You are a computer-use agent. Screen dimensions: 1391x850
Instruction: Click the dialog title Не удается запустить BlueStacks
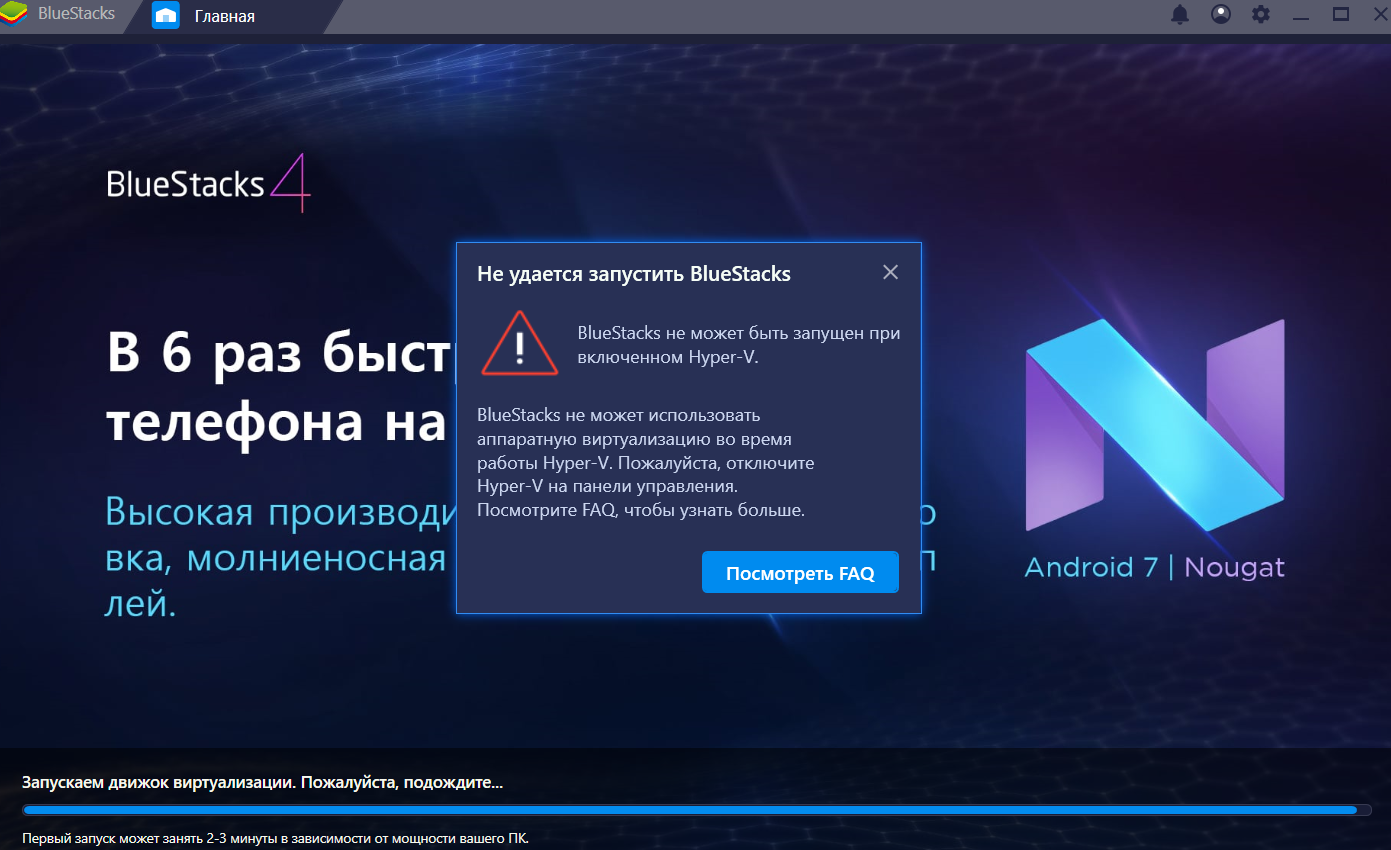click(634, 274)
